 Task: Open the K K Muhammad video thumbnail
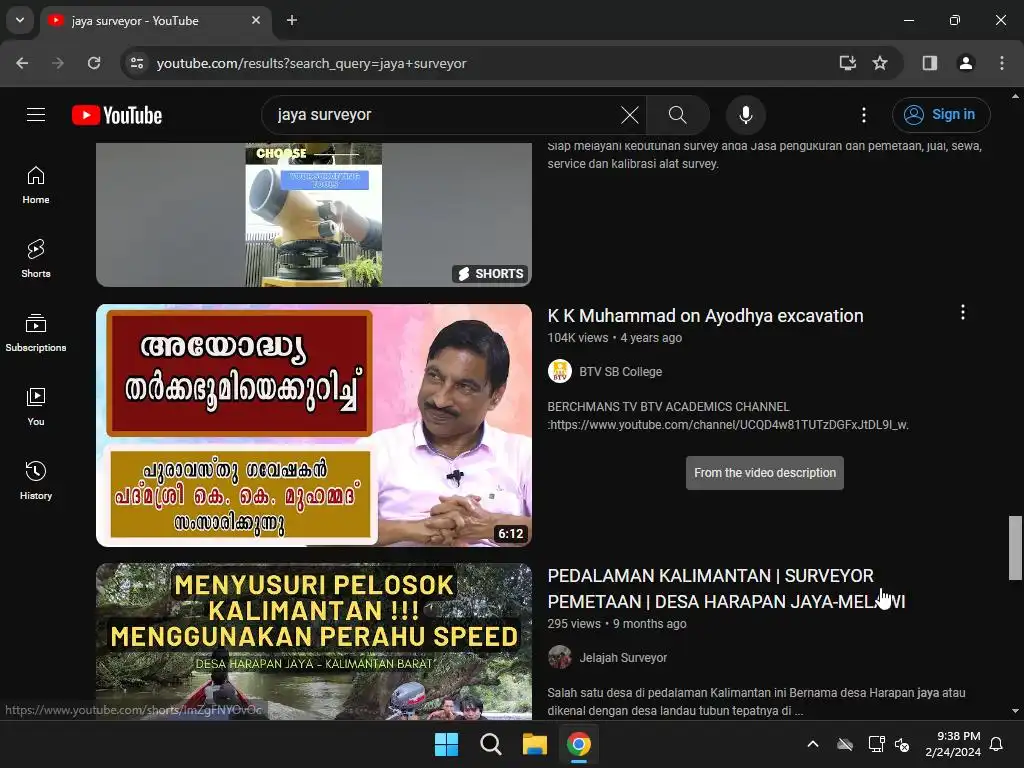[x=314, y=425]
